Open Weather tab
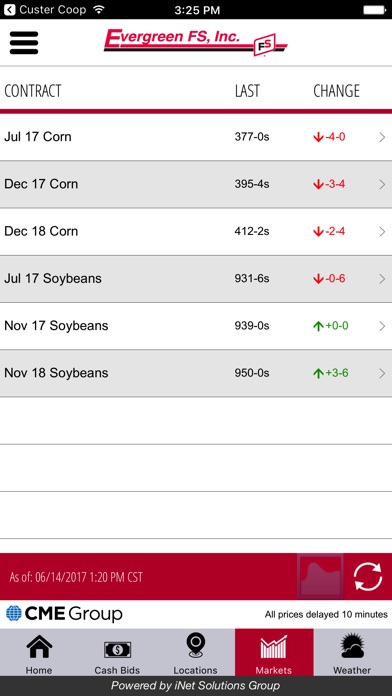The image size is (392, 696). (x=352, y=652)
